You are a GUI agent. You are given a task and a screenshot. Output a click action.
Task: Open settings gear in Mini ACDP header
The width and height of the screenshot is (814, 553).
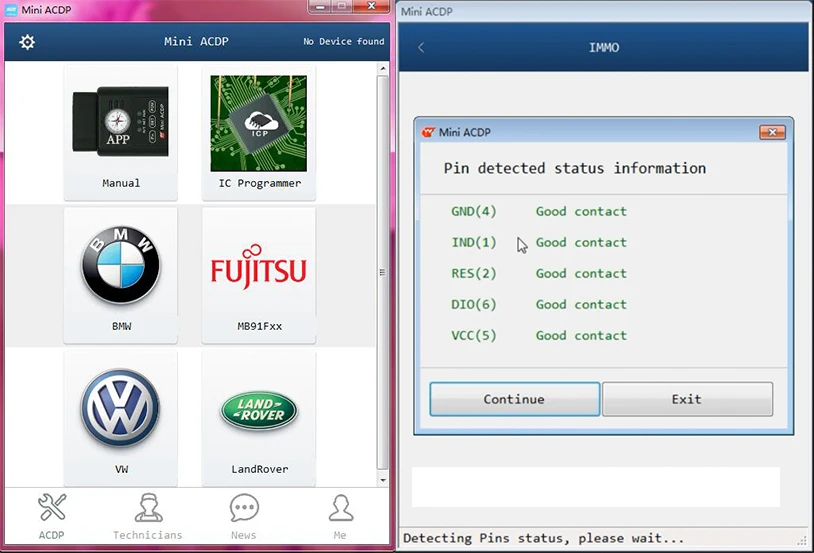click(27, 42)
